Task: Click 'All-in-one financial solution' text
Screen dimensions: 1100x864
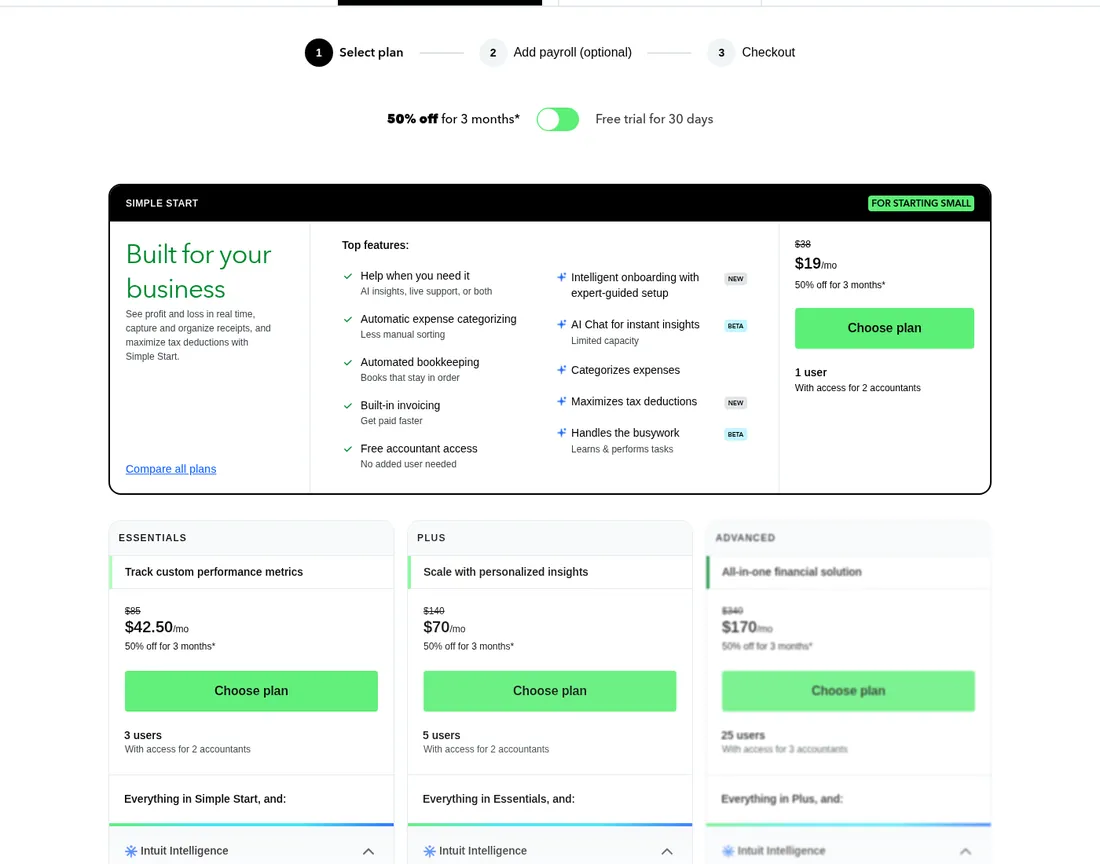Action: (791, 572)
